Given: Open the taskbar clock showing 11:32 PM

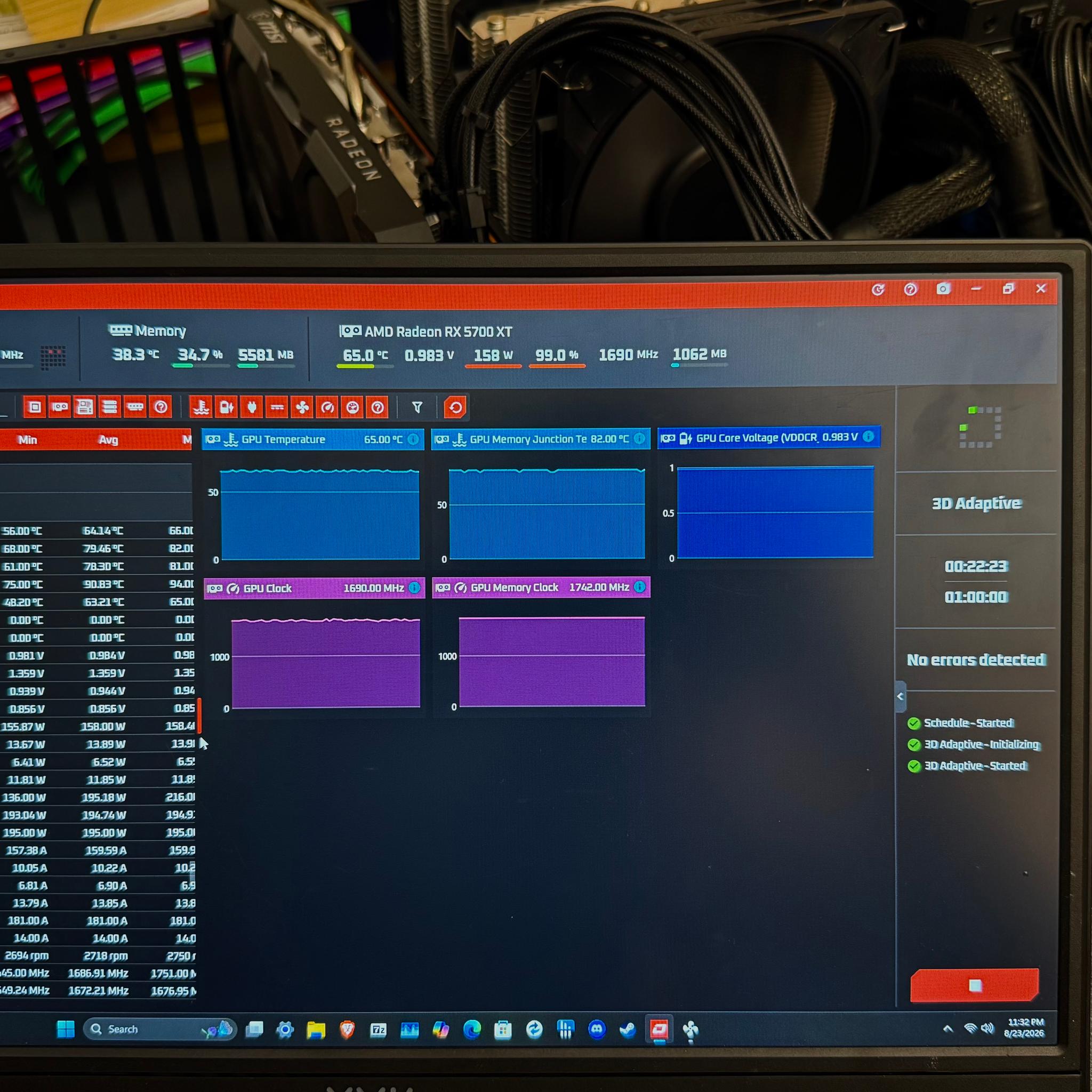Looking at the screenshot, I should point(1024,1027).
